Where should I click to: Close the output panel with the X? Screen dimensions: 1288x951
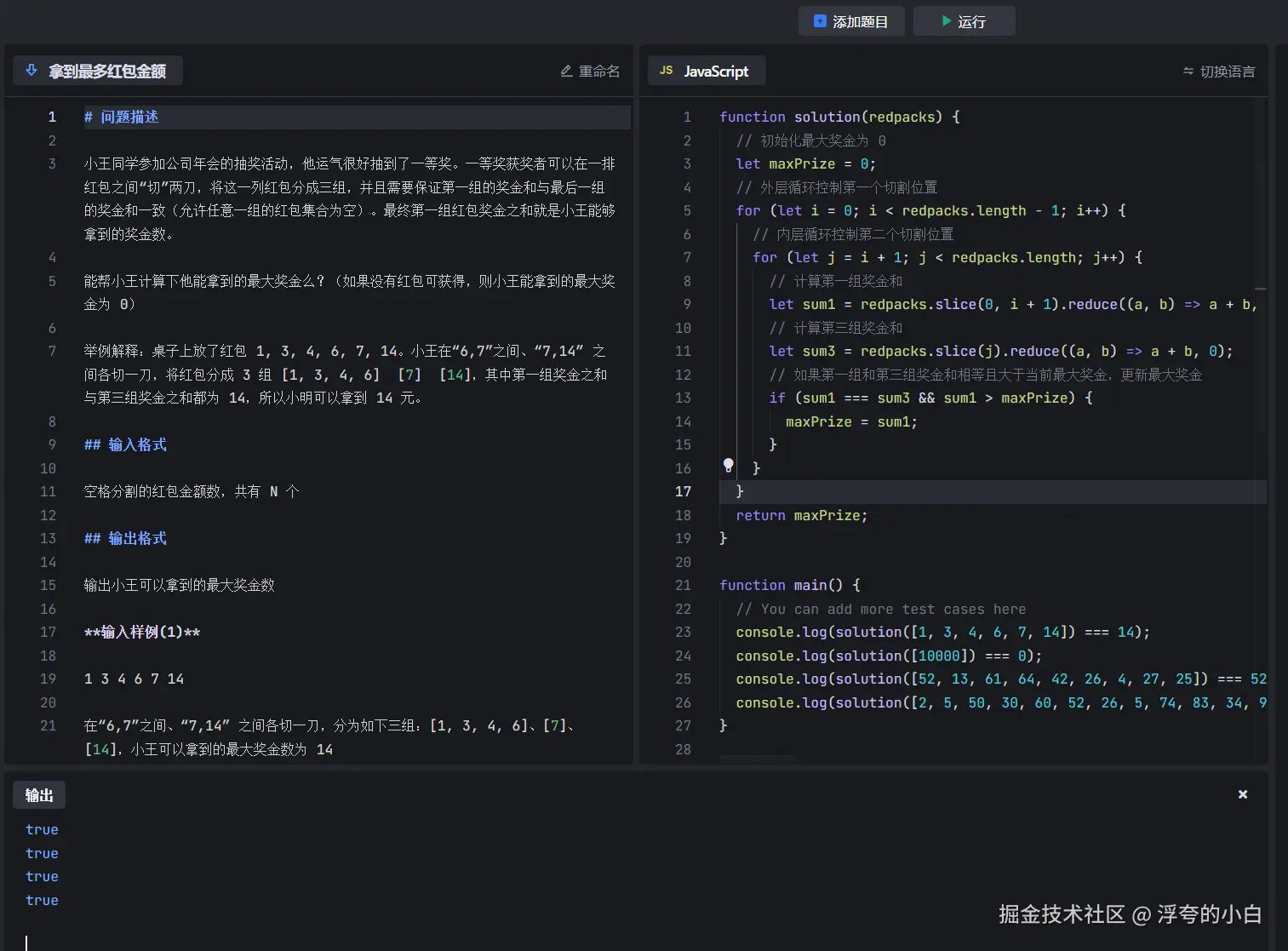(x=1242, y=793)
